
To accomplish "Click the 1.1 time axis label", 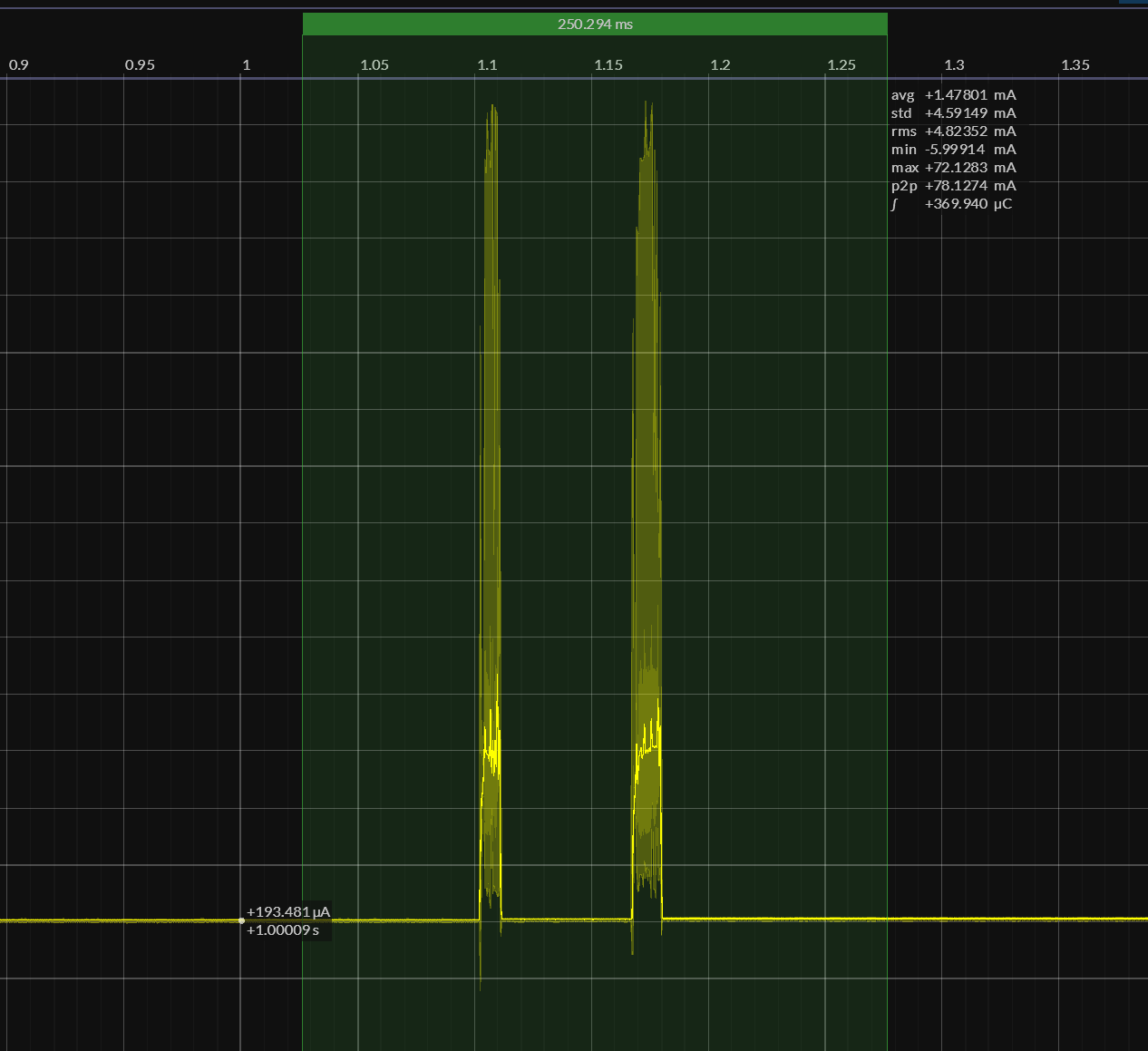I will [x=487, y=65].
